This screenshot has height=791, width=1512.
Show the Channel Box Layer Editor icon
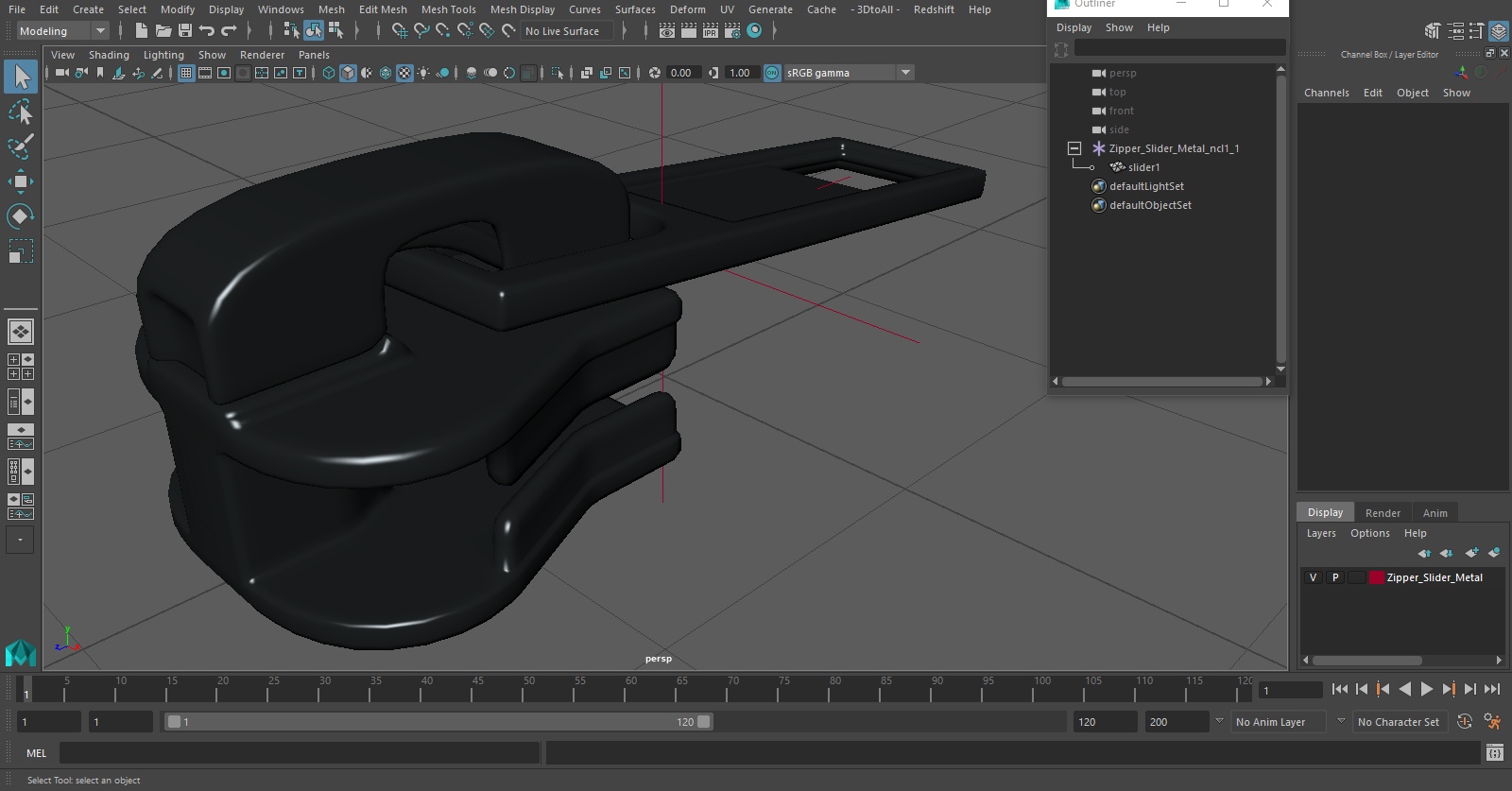(x=1498, y=31)
